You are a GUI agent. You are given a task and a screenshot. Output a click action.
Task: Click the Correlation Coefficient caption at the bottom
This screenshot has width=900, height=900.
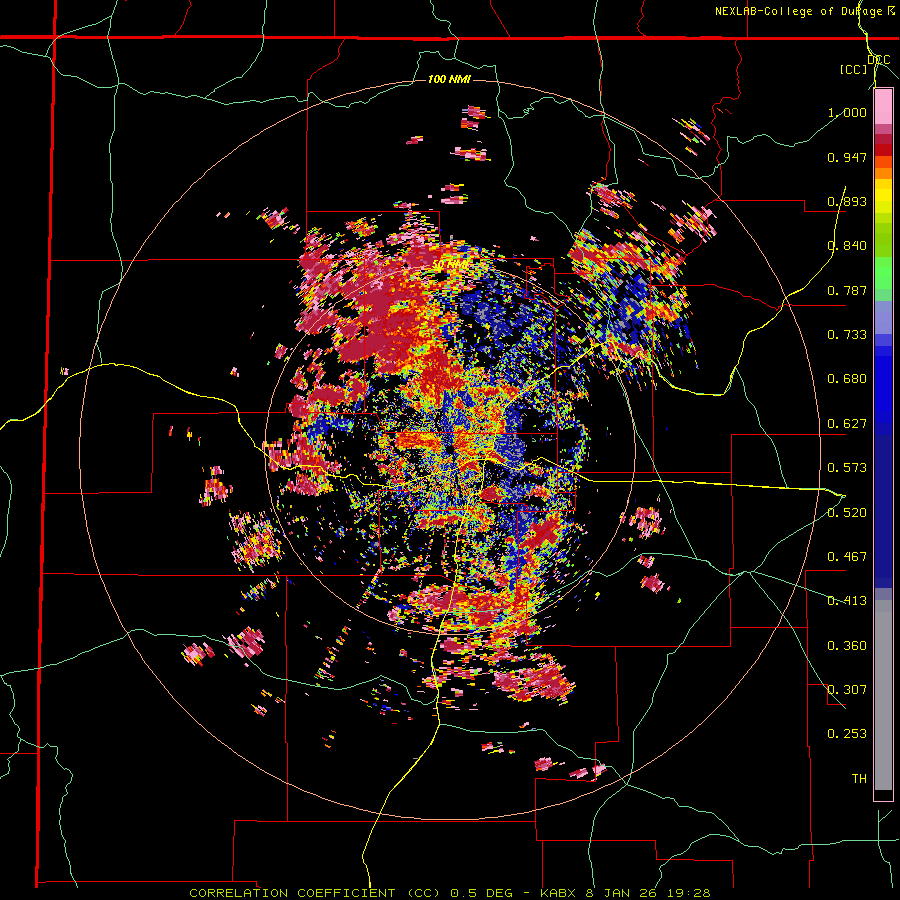click(449, 893)
